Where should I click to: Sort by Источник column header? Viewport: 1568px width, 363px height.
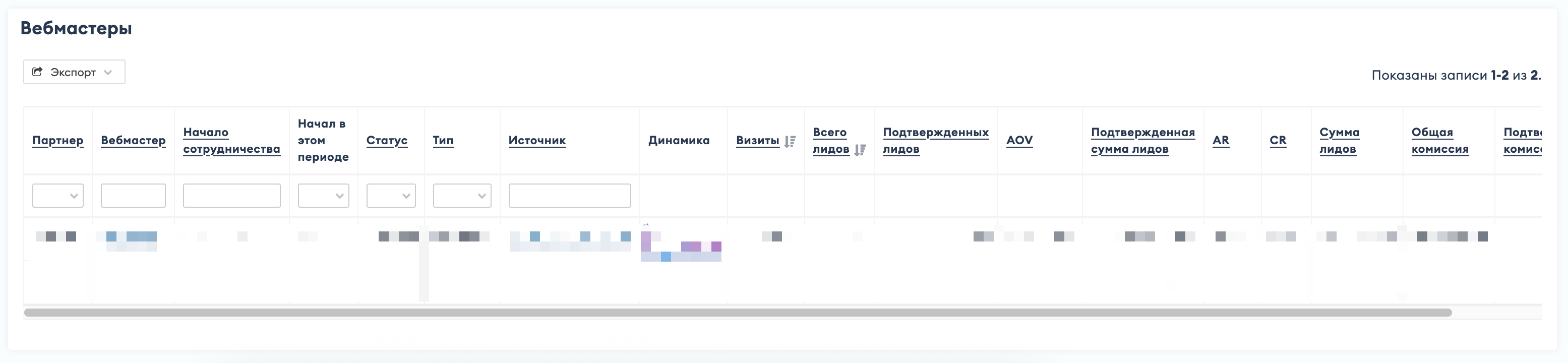pos(537,140)
